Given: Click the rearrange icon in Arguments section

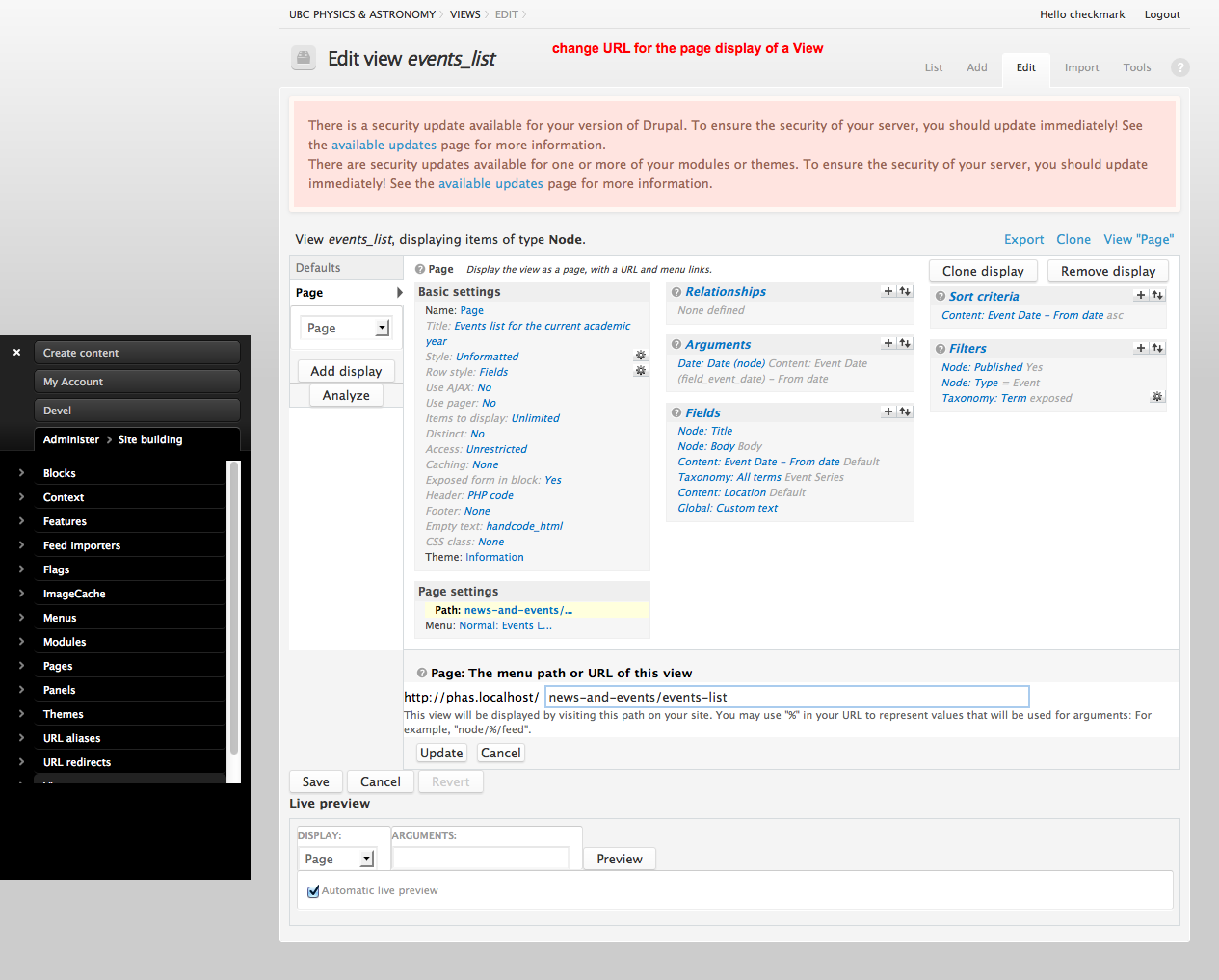Looking at the screenshot, I should [x=904, y=343].
